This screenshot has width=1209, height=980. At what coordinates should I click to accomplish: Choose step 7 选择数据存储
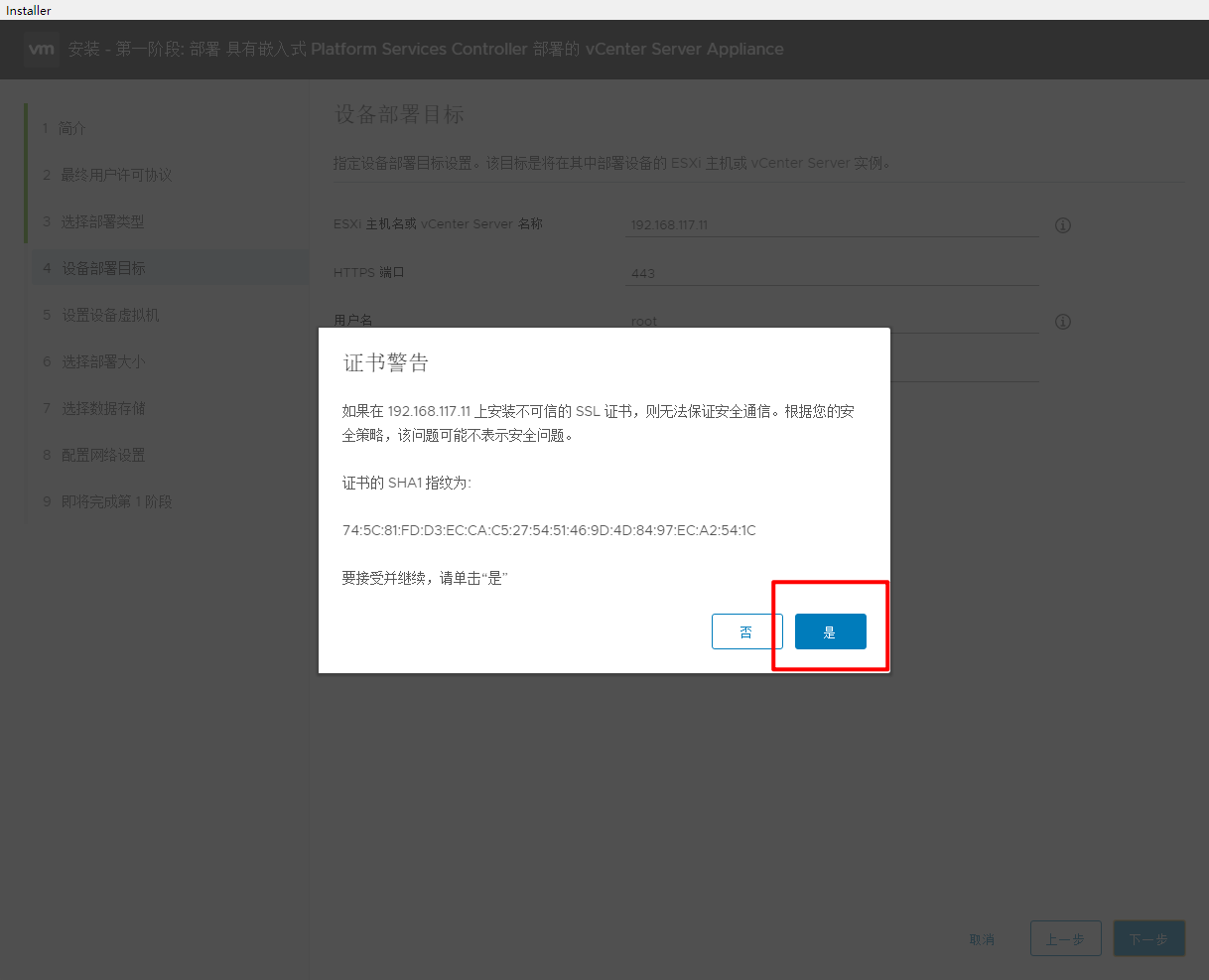point(103,408)
